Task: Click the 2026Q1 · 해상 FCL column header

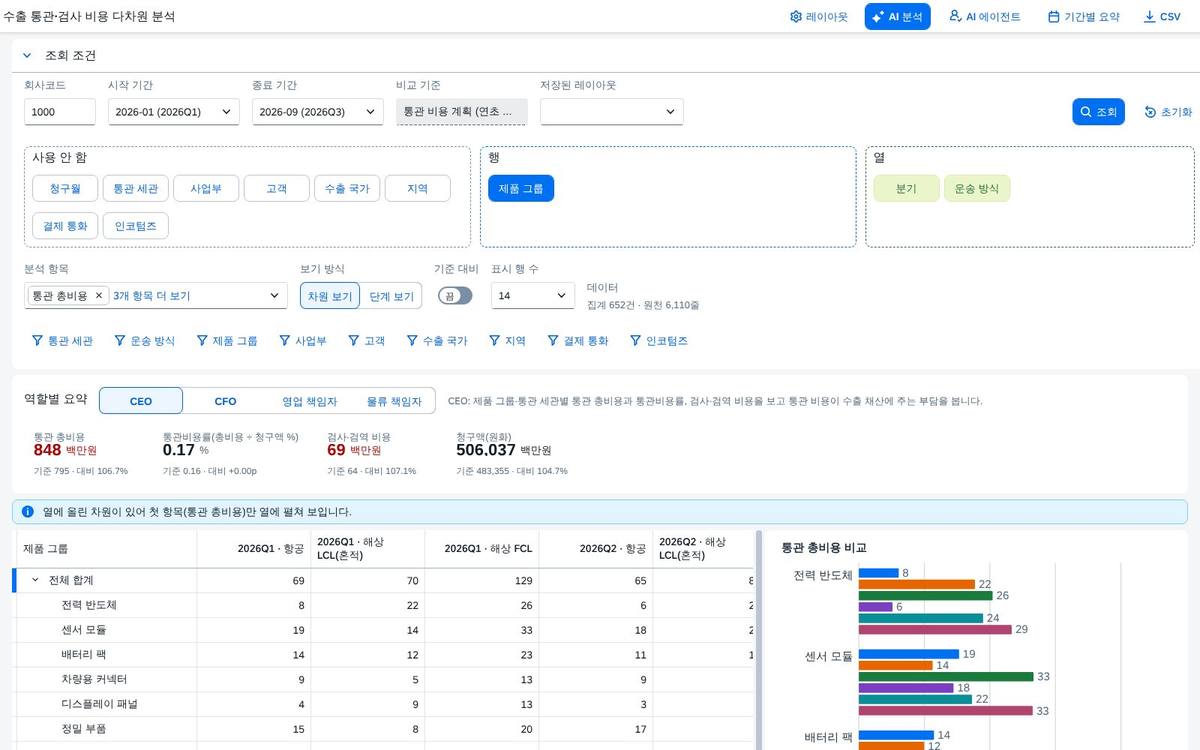Action: 482,548
